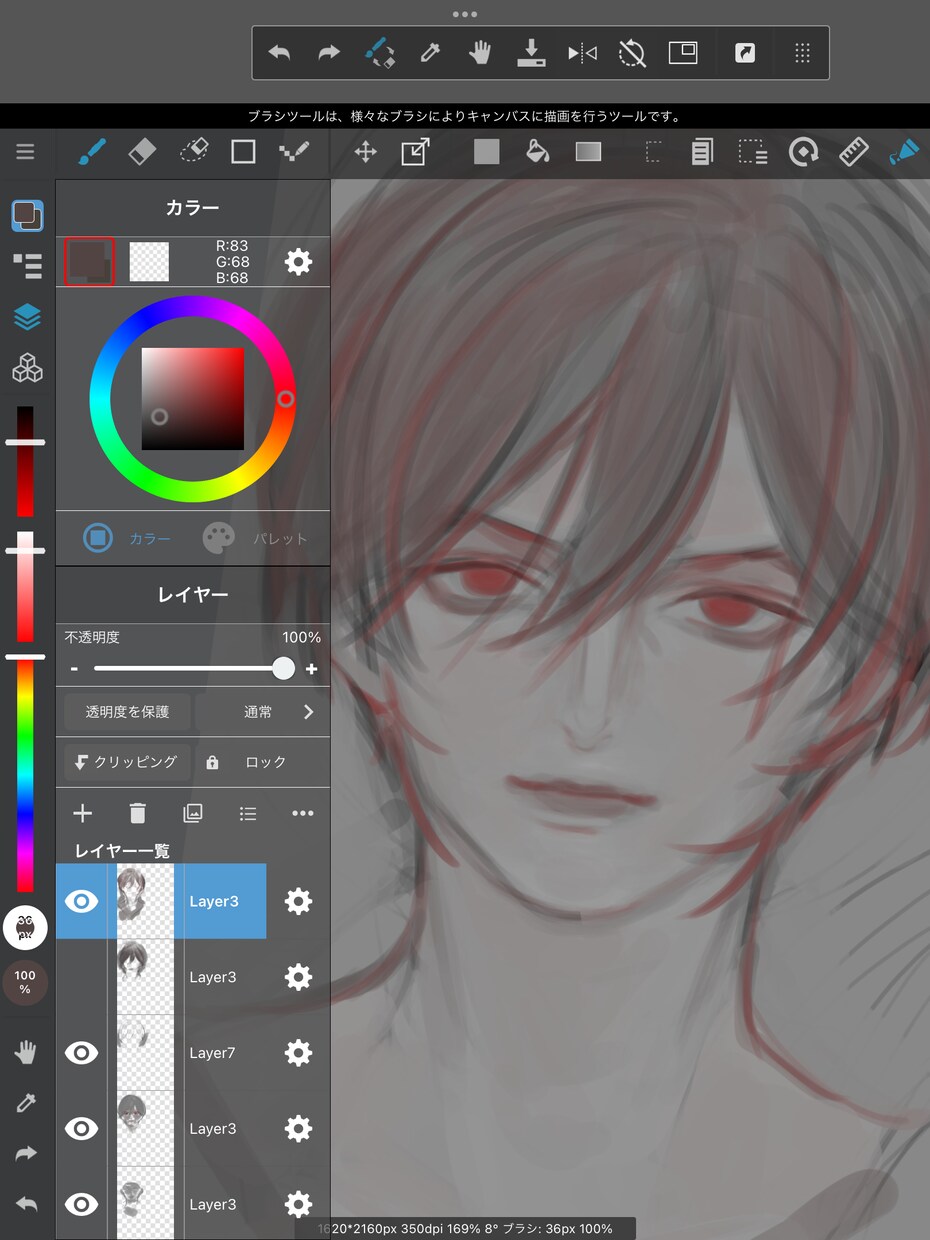Screen dimensions: 930x1240
Task: Open the tool settings panel in the sidebar
Action: pyautogui.click(x=27, y=266)
